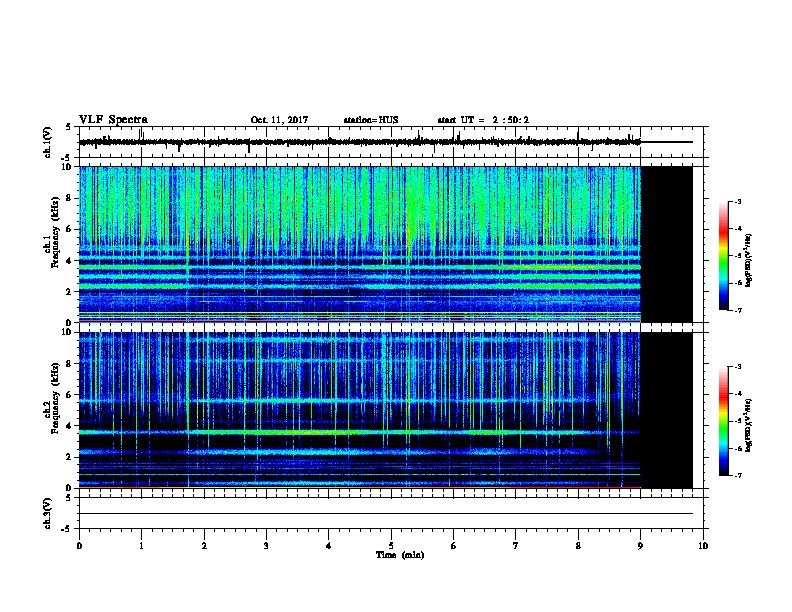Click the time axis tick label "3" minutes
Viewport: 792px width, 612px height.
[x=266, y=545]
